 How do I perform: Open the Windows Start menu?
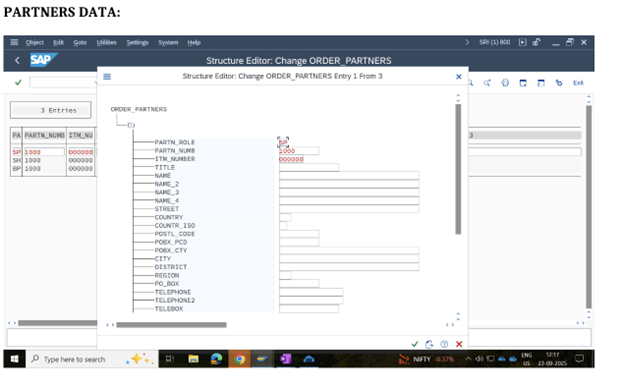[14, 359]
